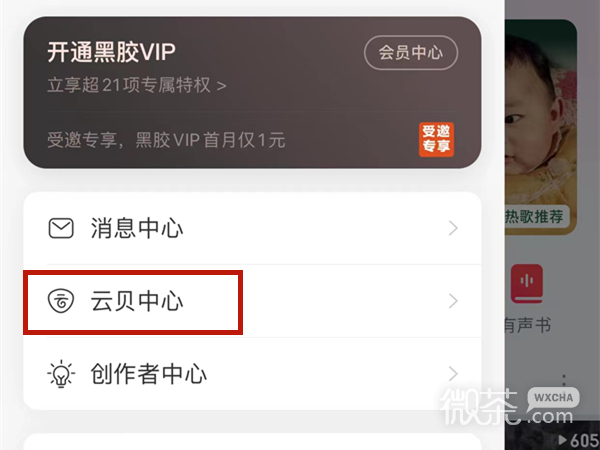Tap the 有声书 label text
This screenshot has height=450, width=600.
(x=528, y=326)
